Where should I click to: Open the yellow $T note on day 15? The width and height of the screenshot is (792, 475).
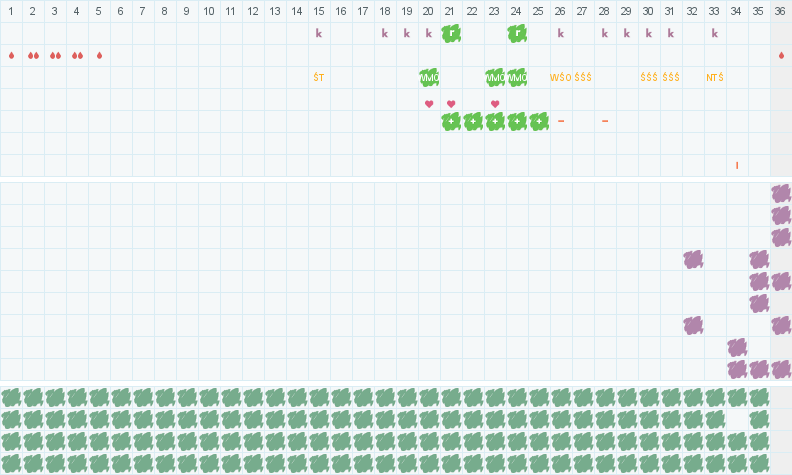319,77
